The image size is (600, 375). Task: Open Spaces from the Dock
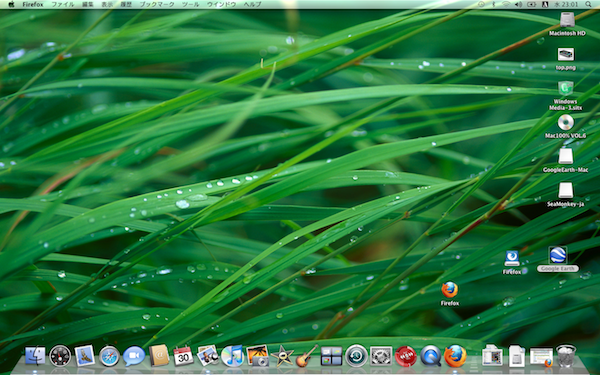[x=331, y=356]
